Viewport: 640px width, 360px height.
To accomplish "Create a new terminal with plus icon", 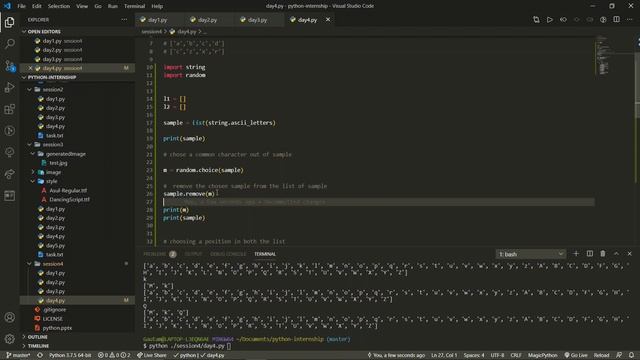I will pos(576,254).
